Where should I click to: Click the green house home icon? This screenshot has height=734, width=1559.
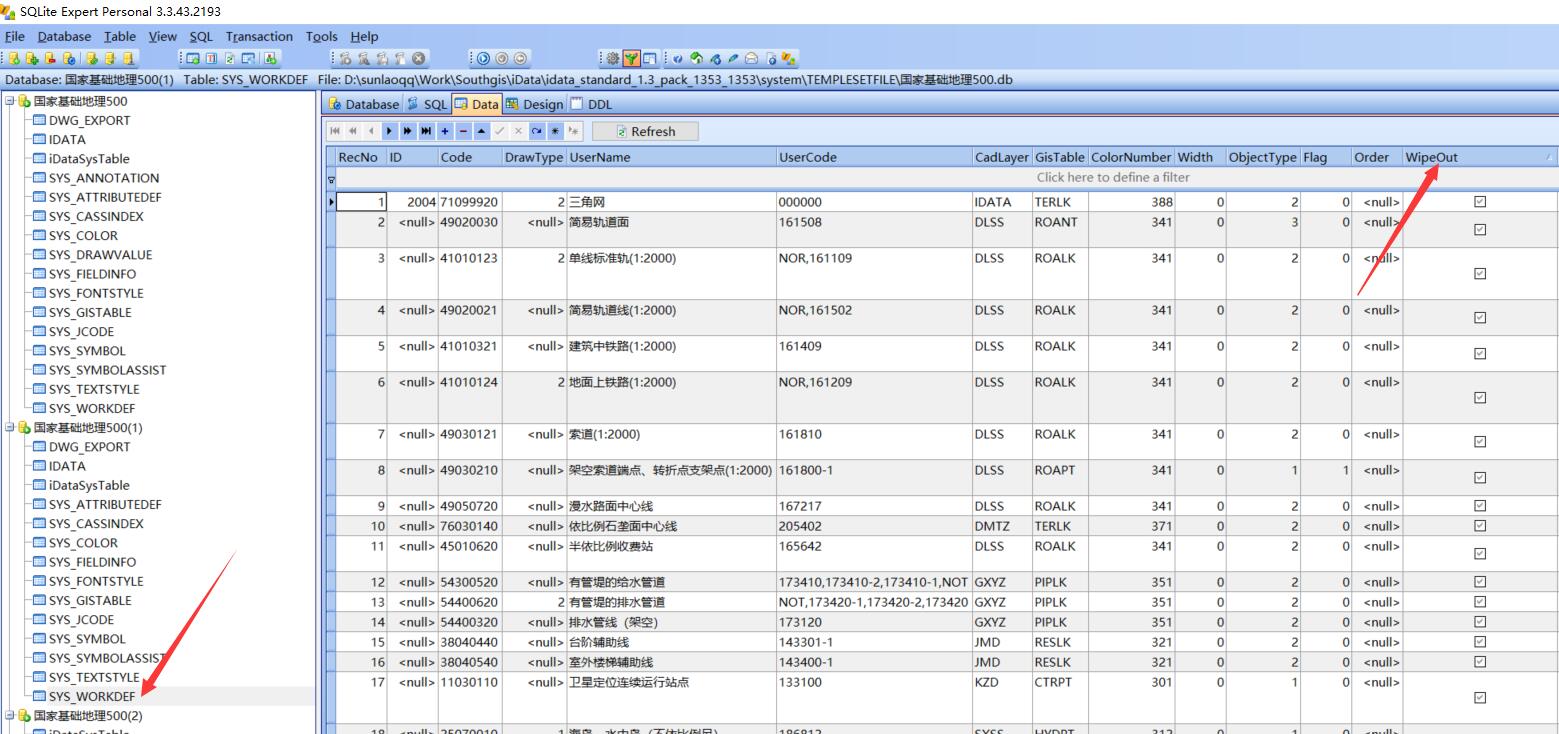(695, 58)
